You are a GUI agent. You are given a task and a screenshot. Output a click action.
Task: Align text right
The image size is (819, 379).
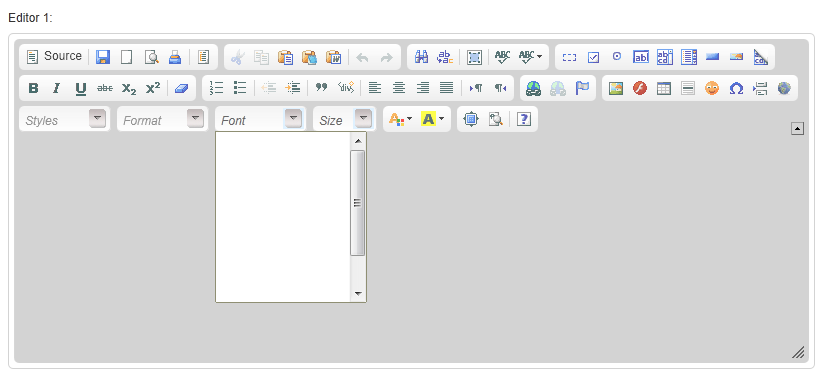coord(423,88)
